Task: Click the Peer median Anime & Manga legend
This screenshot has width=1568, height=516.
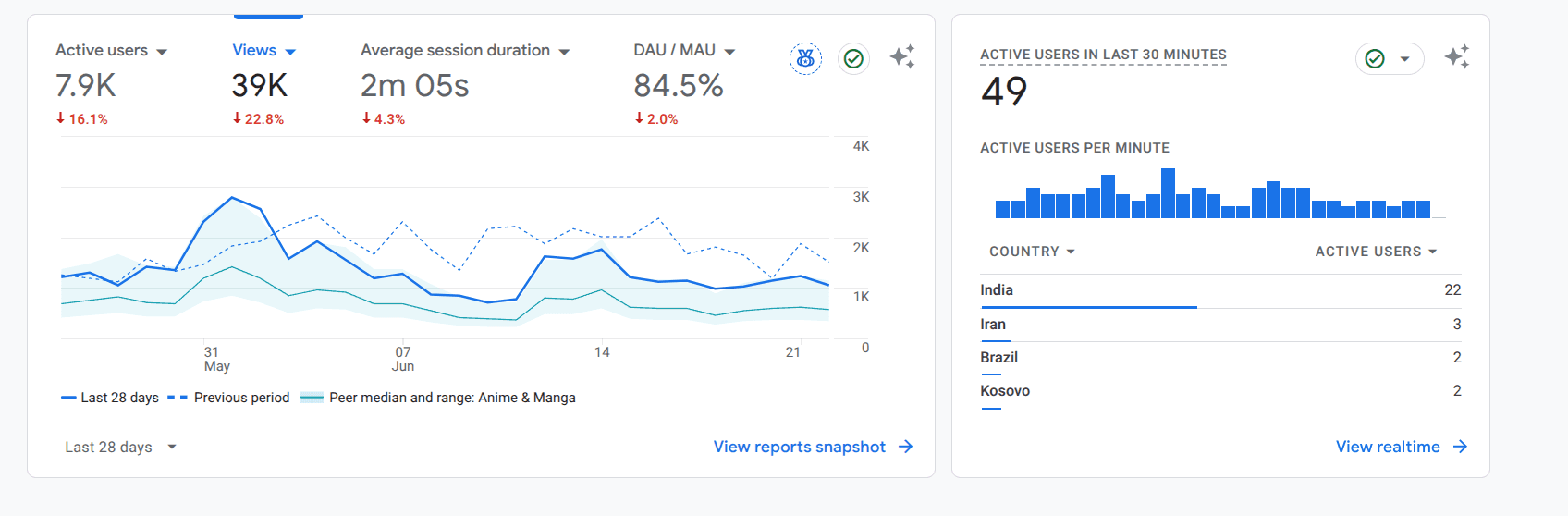Action: click(x=438, y=398)
